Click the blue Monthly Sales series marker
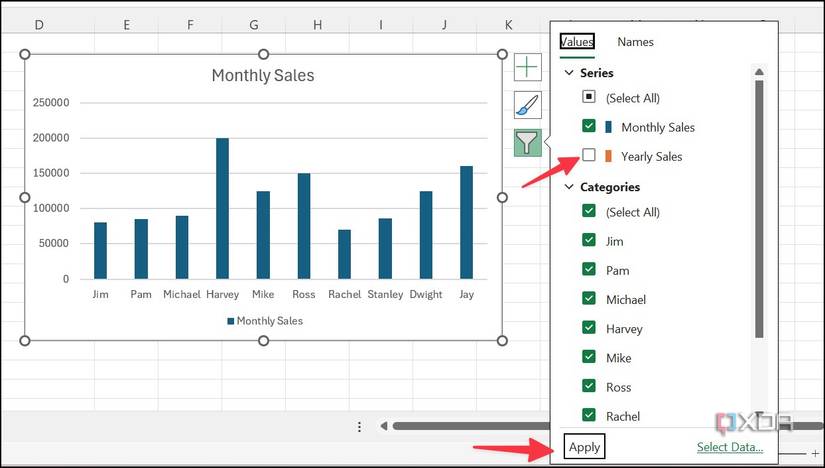Screen dimensions: 825x468 pyautogui.click(x=609, y=127)
